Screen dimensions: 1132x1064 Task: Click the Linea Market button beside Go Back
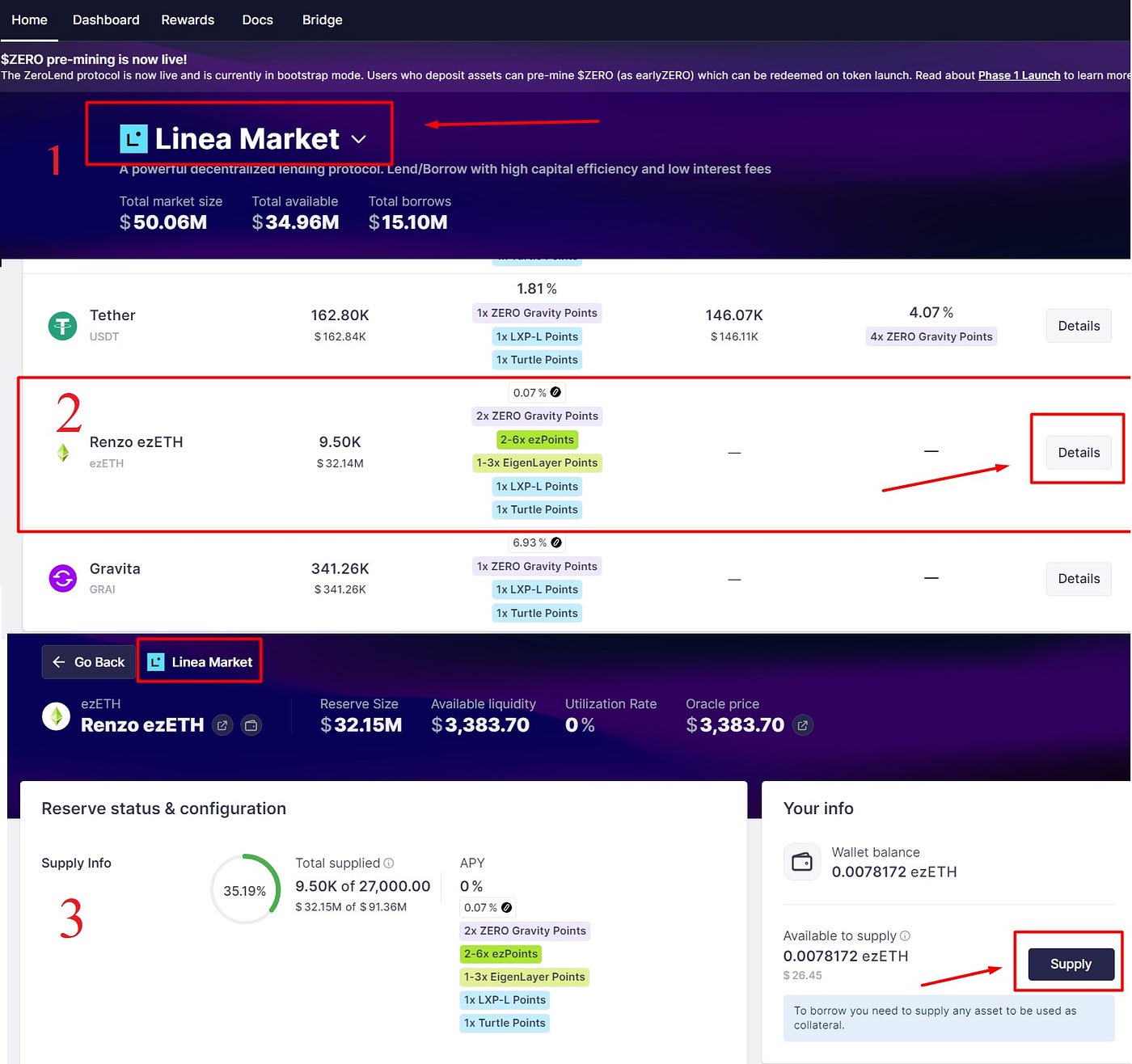coord(200,662)
